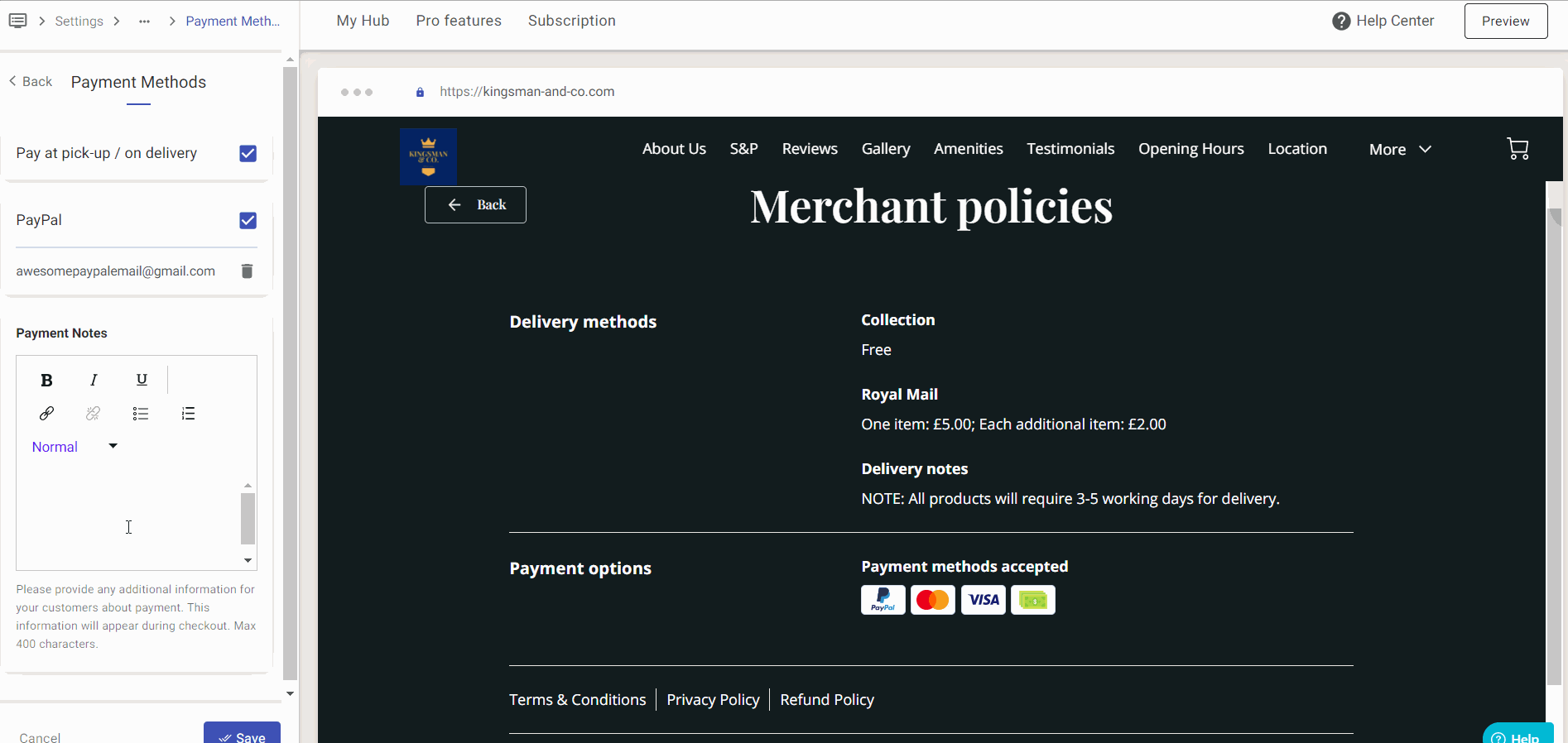Remove link using the unlink icon
1568x743 pixels.
pos(94,413)
